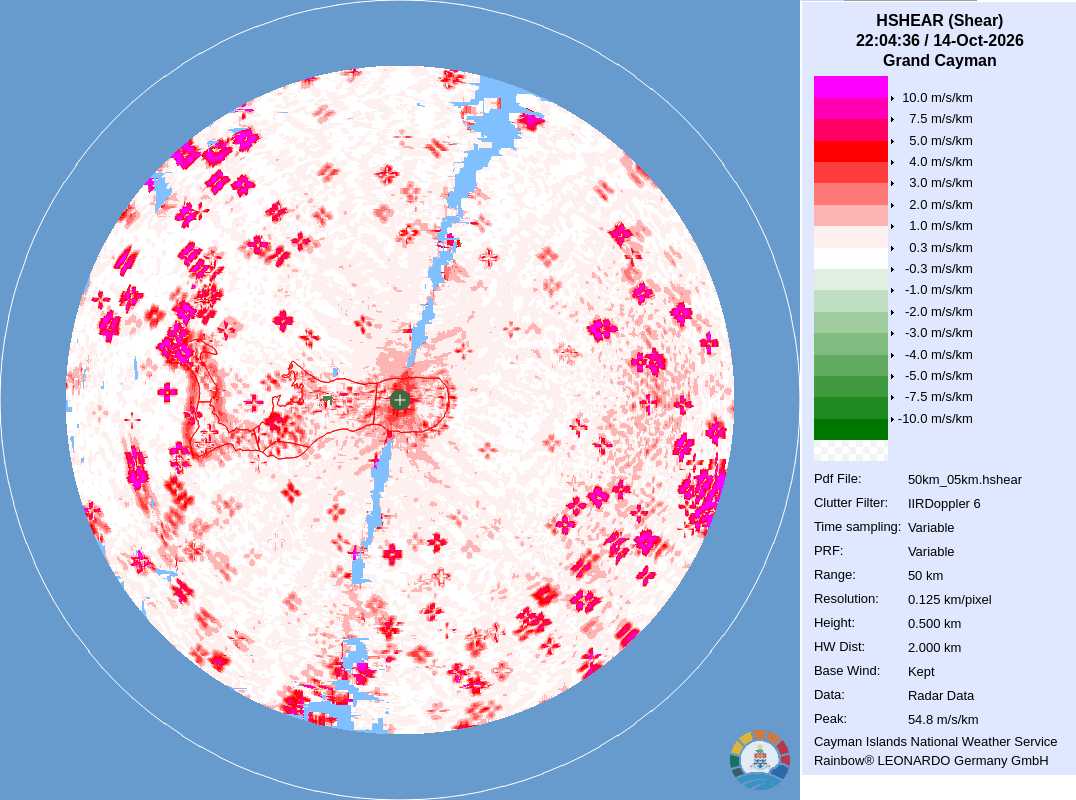Viewport: 1076px width, 800px height.
Task: Click the Cayman Islands National Weather Service text
Action: [x=935, y=742]
